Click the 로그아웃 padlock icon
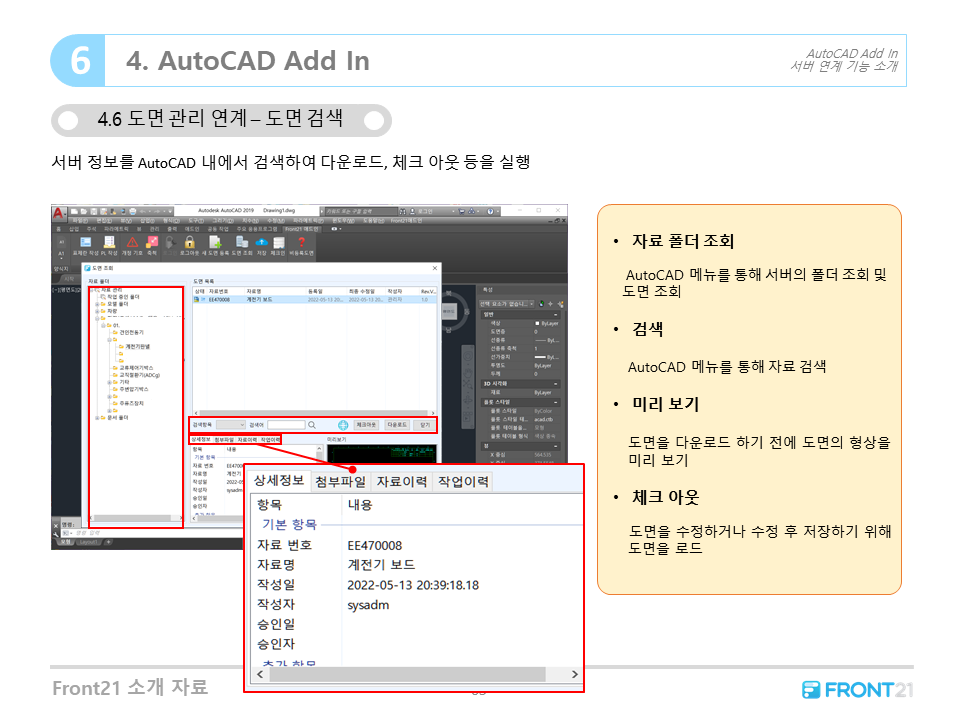Viewport: 960px width, 720px height. pyautogui.click(x=190, y=243)
